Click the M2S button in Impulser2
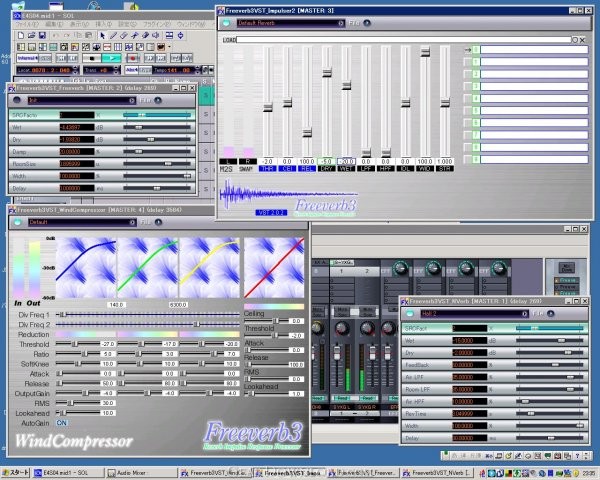The height and width of the screenshot is (480, 600). pyautogui.click(x=226, y=169)
